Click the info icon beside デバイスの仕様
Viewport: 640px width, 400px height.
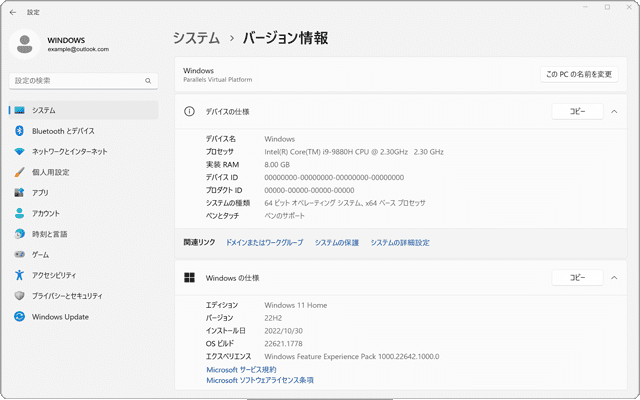[x=189, y=111]
